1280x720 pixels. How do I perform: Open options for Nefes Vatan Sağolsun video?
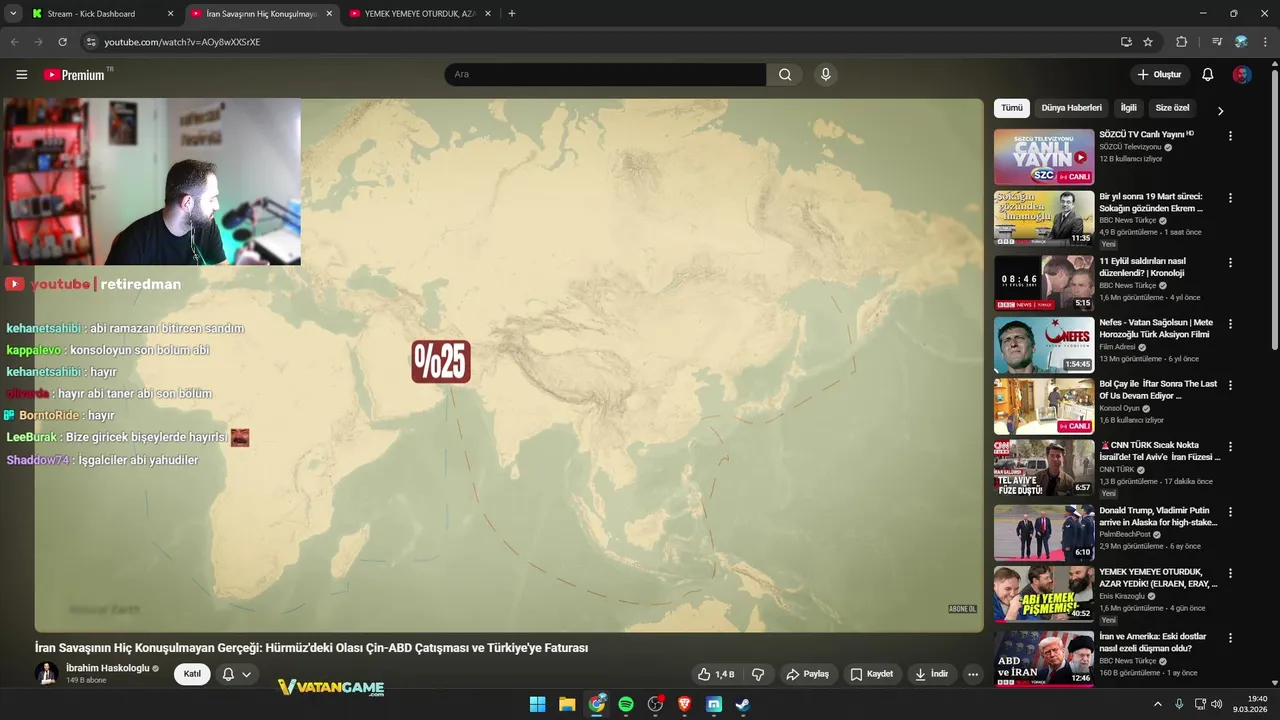pyautogui.click(x=1230, y=324)
